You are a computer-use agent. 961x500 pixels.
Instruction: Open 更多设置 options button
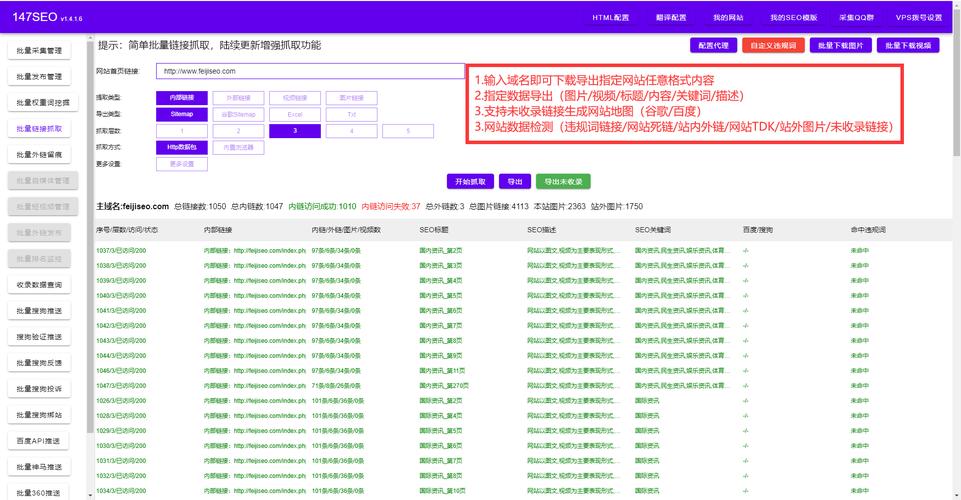coord(181,164)
